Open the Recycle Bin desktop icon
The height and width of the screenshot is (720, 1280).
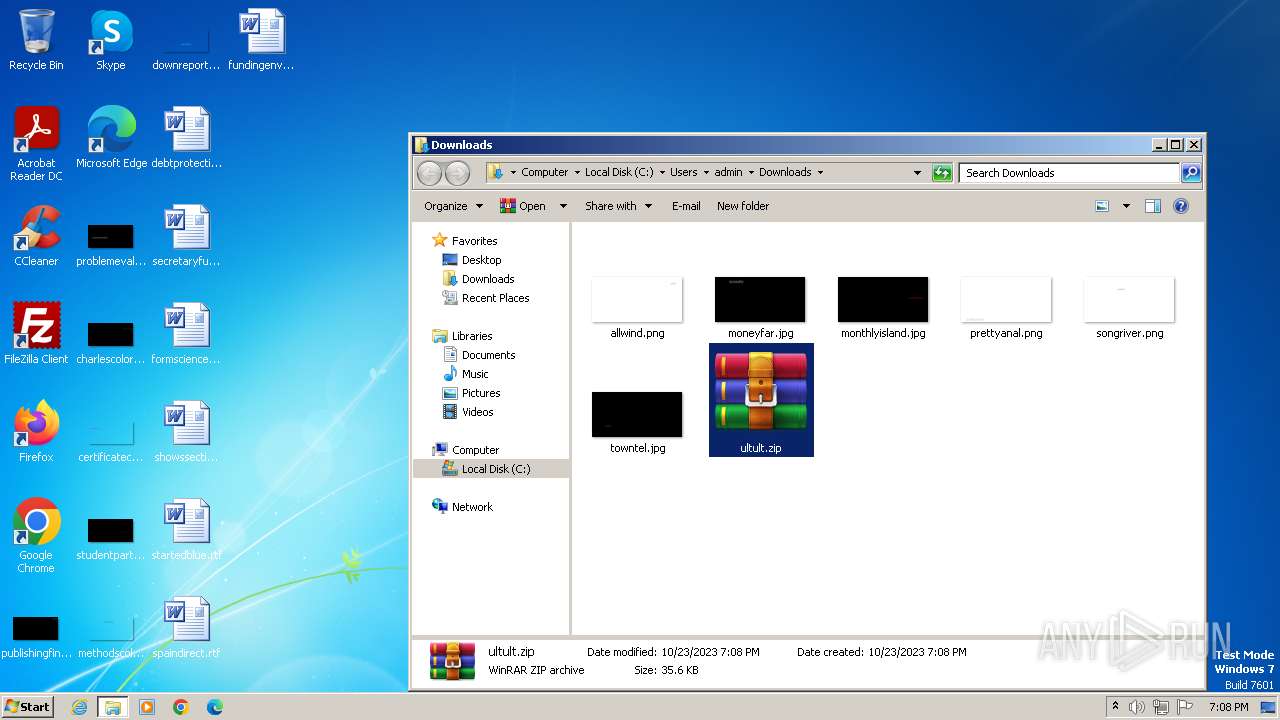(x=36, y=40)
